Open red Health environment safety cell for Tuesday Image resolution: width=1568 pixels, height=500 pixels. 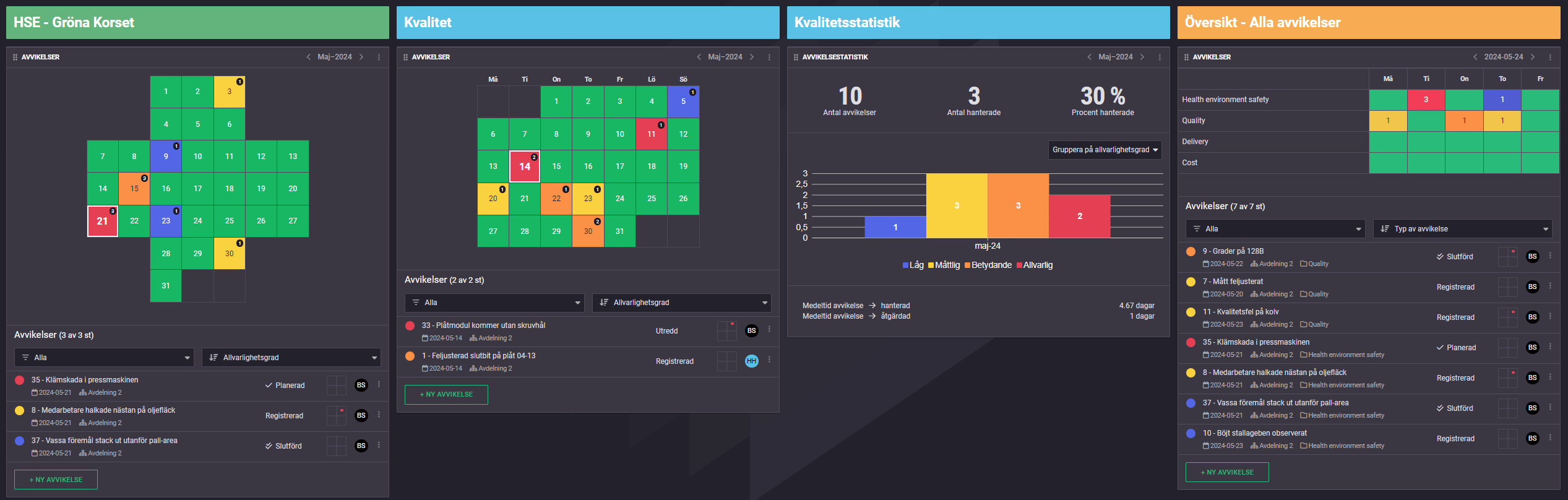point(1426,100)
